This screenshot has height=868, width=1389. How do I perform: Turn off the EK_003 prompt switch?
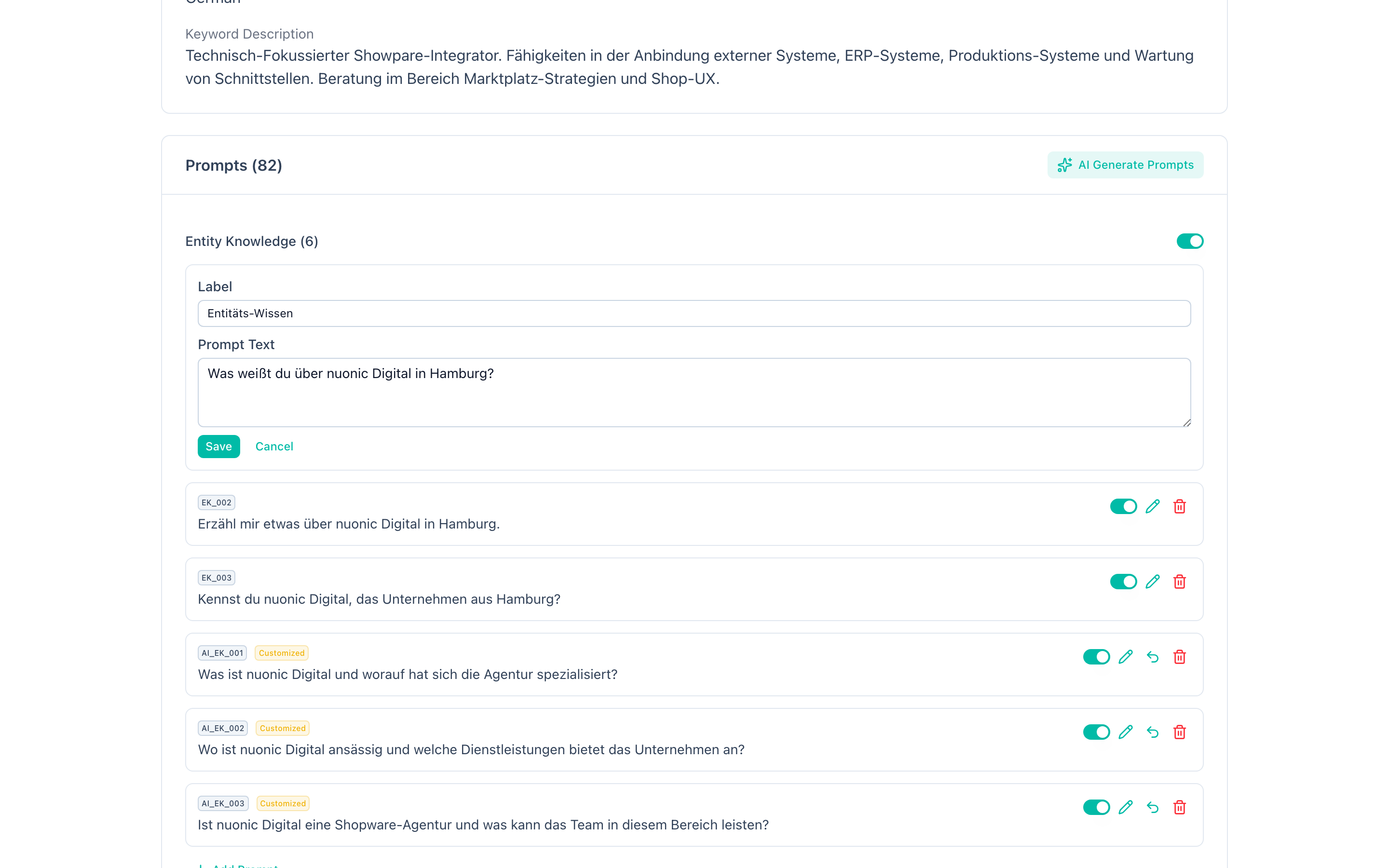[1123, 582]
